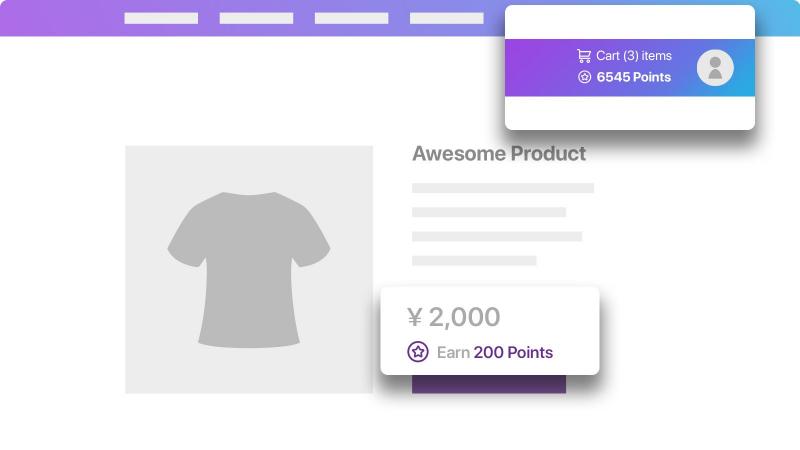Select the gray t-shirt product image

tap(249, 270)
